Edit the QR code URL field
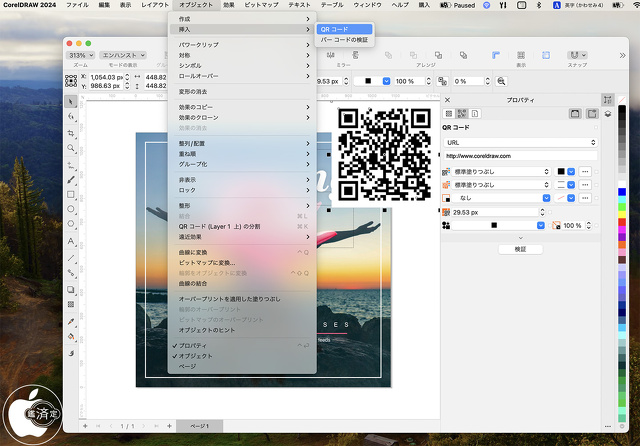Image resolution: width=640 pixels, height=446 pixels. tap(520, 156)
